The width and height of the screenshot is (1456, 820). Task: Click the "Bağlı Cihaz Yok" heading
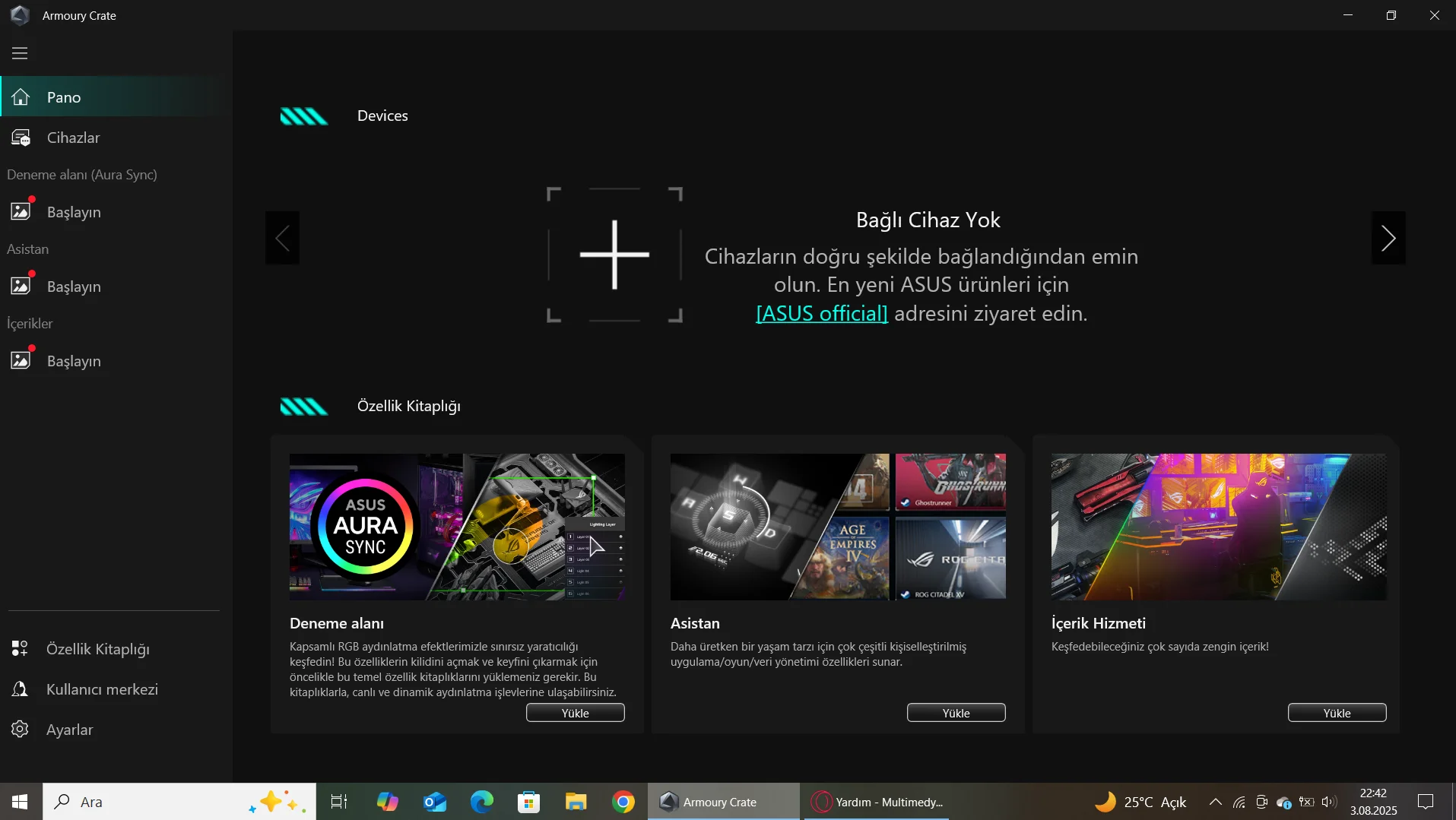(x=928, y=220)
